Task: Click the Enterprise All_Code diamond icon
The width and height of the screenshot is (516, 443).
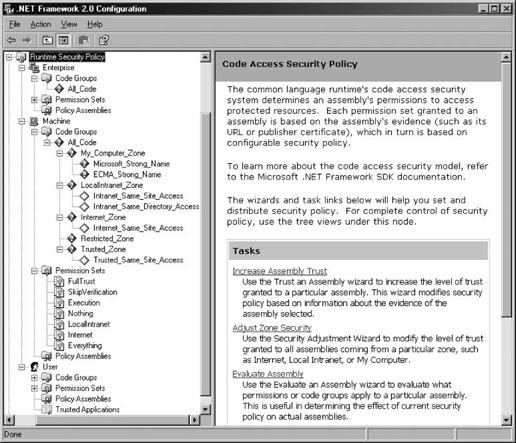Action: pyautogui.click(x=59, y=89)
